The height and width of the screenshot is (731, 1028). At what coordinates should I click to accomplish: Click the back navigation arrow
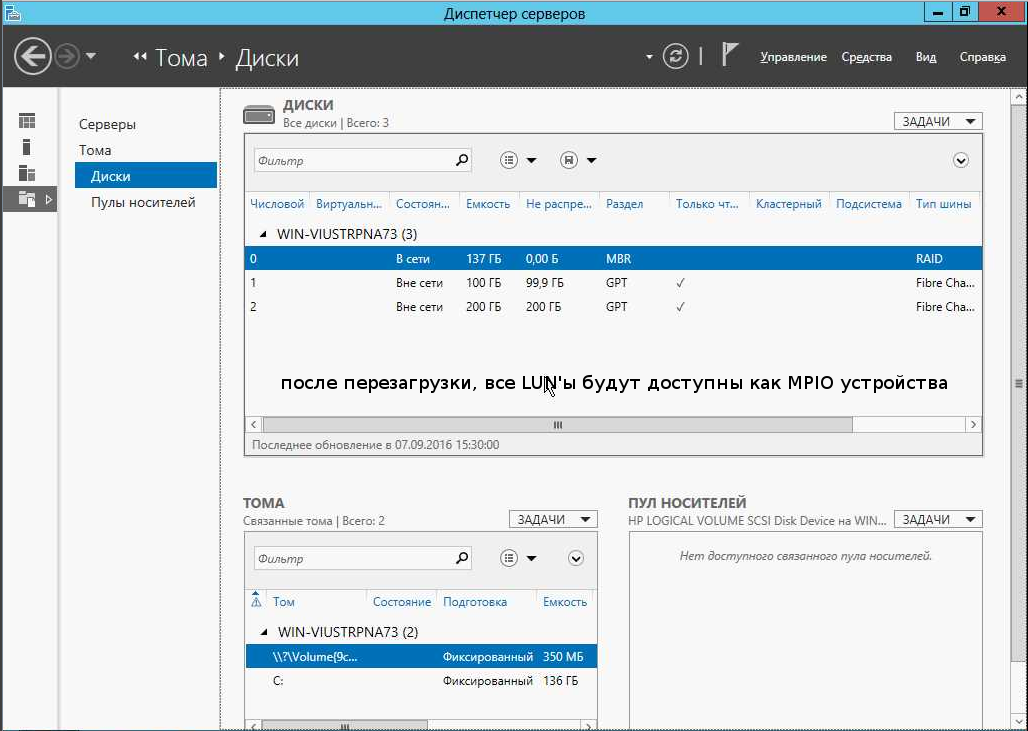[x=33, y=56]
